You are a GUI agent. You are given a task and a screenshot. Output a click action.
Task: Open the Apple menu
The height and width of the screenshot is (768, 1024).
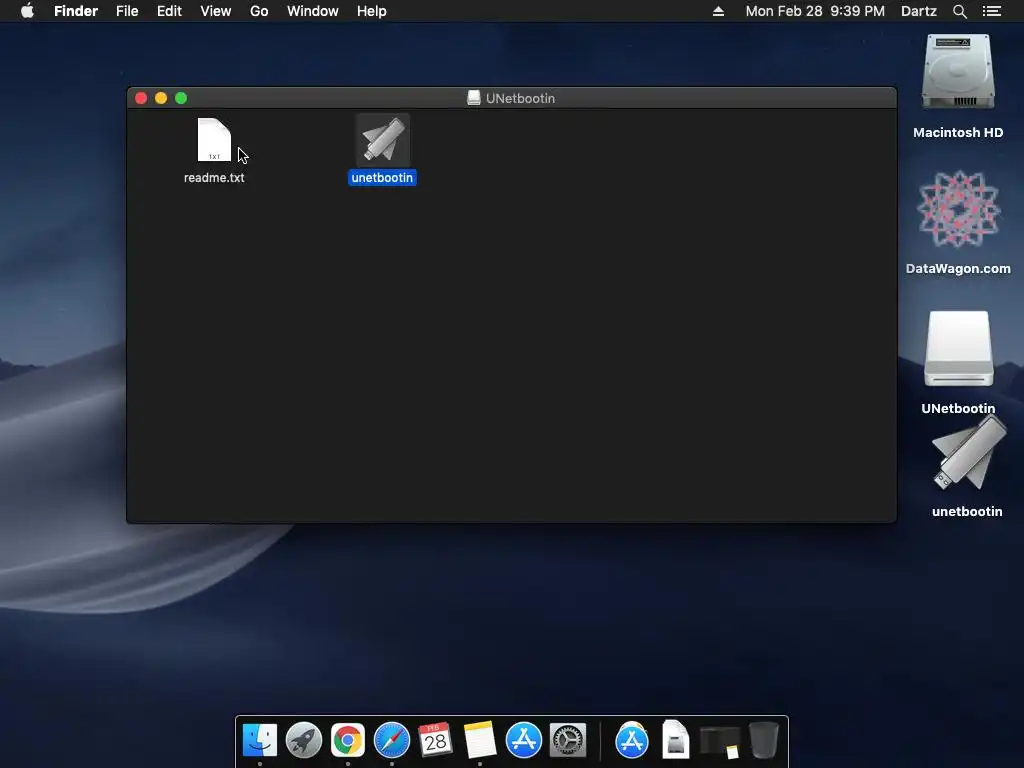coord(27,11)
